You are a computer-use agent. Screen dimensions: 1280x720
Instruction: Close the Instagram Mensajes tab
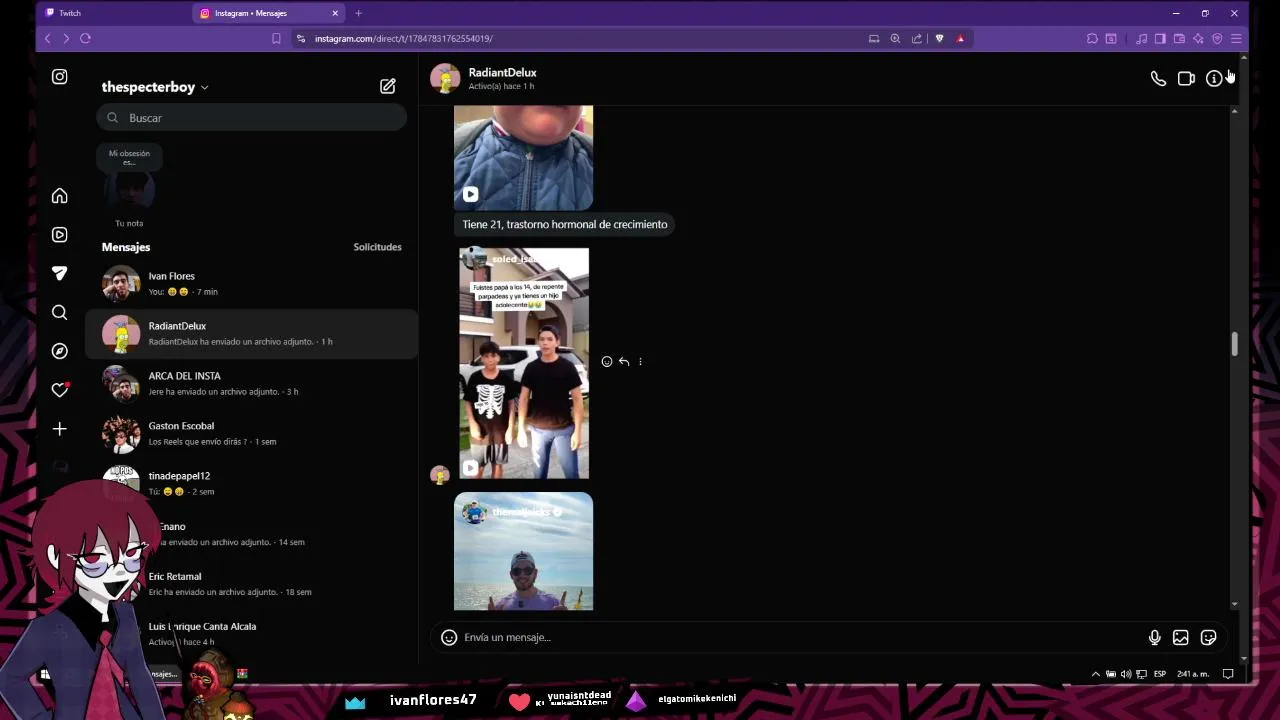click(335, 13)
